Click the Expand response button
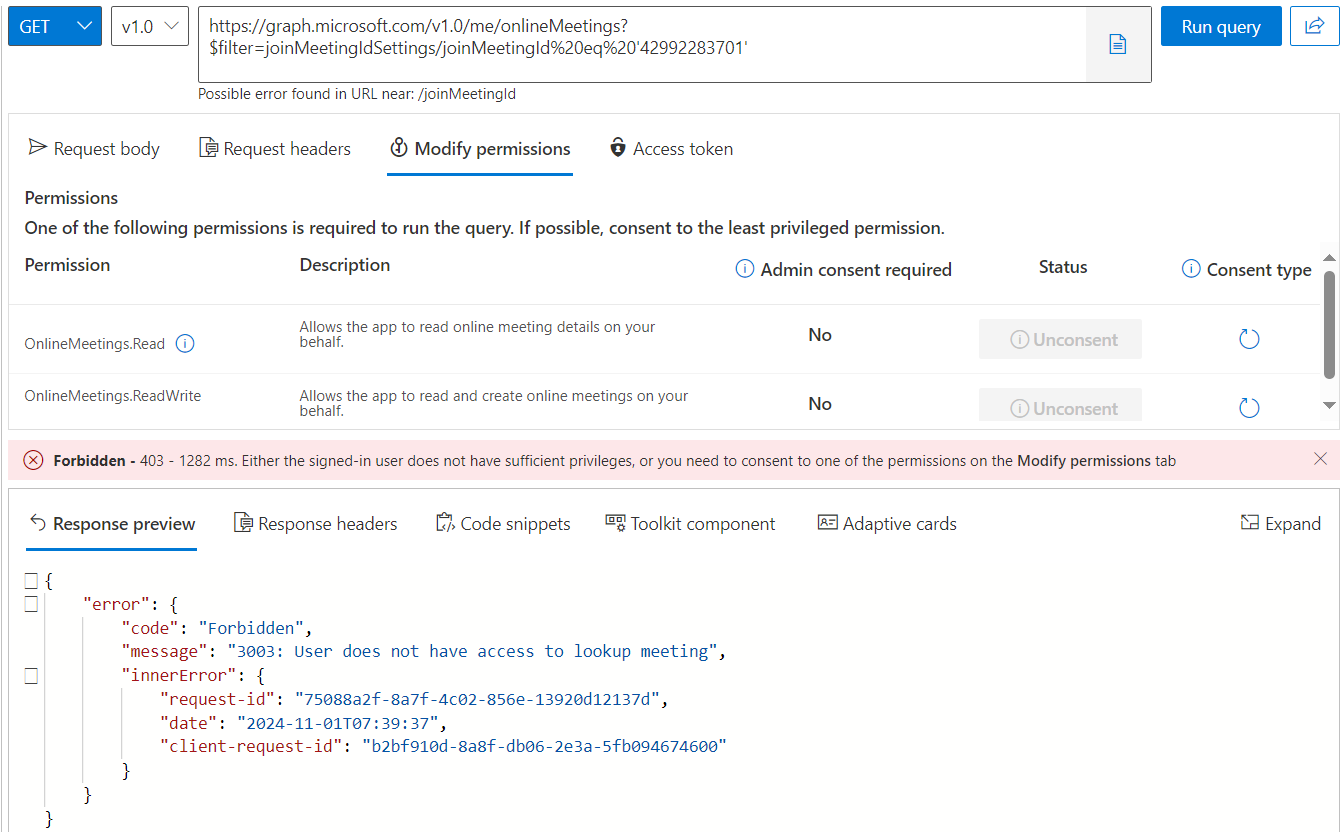1344x832 pixels. click(1281, 524)
